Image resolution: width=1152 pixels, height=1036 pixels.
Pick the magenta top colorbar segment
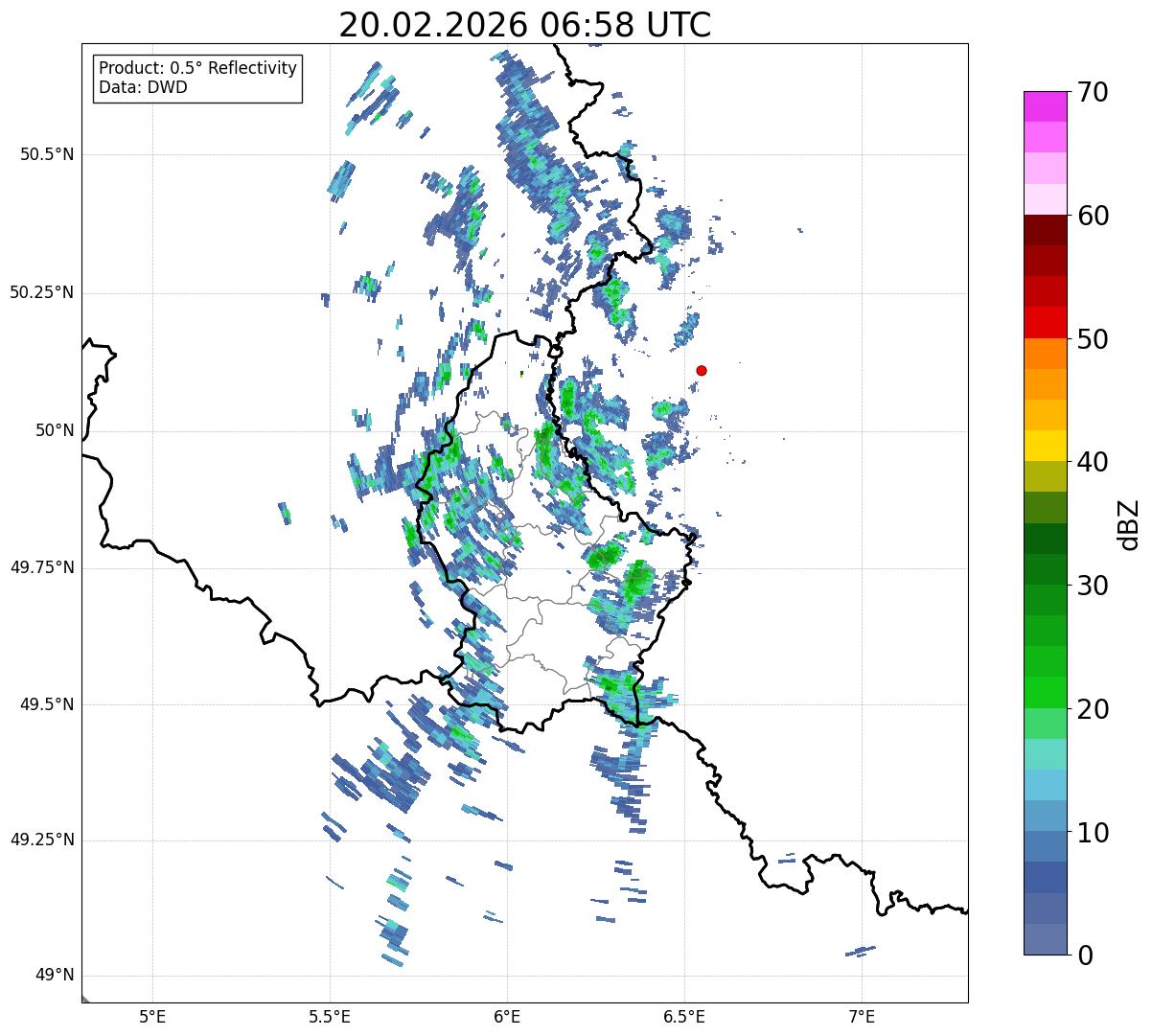(x=1045, y=106)
